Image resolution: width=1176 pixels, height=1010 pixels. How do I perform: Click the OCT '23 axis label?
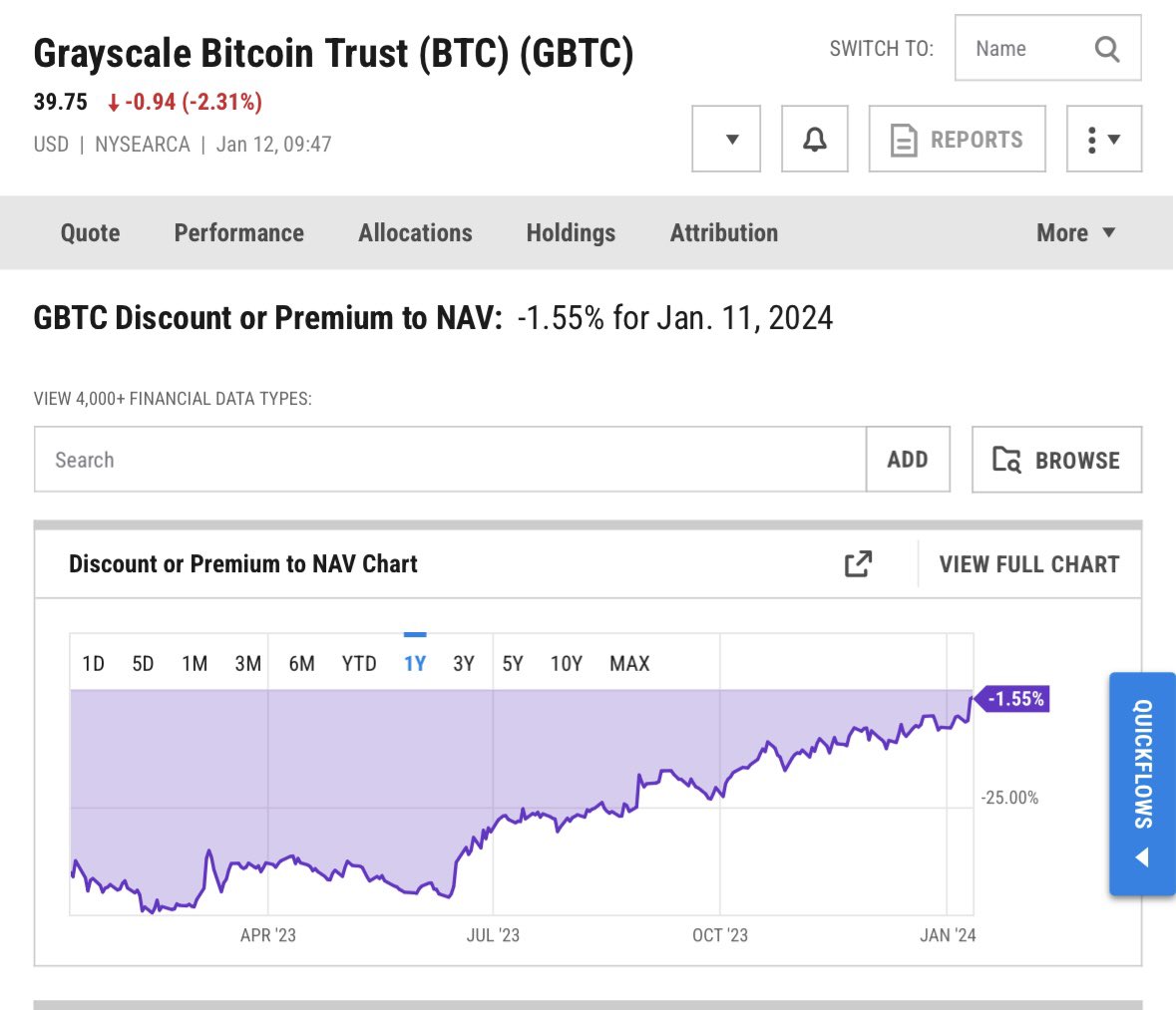tap(720, 935)
